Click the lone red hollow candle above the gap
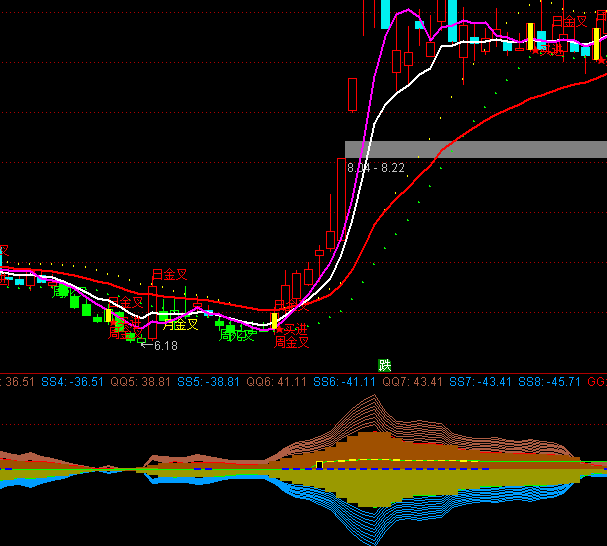This screenshot has width=607, height=546. tap(352, 95)
